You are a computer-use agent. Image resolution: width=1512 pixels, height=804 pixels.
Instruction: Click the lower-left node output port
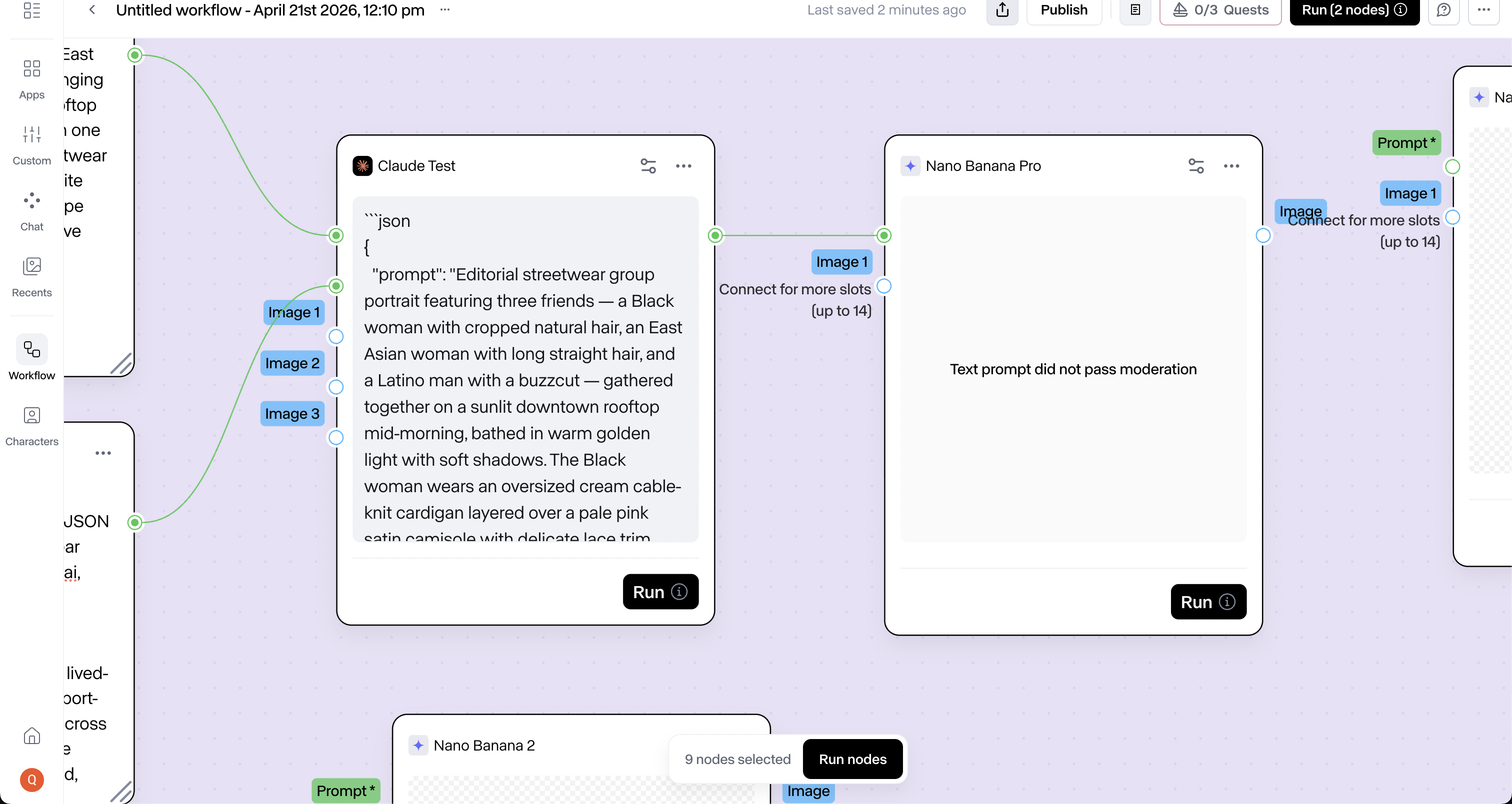click(x=135, y=523)
